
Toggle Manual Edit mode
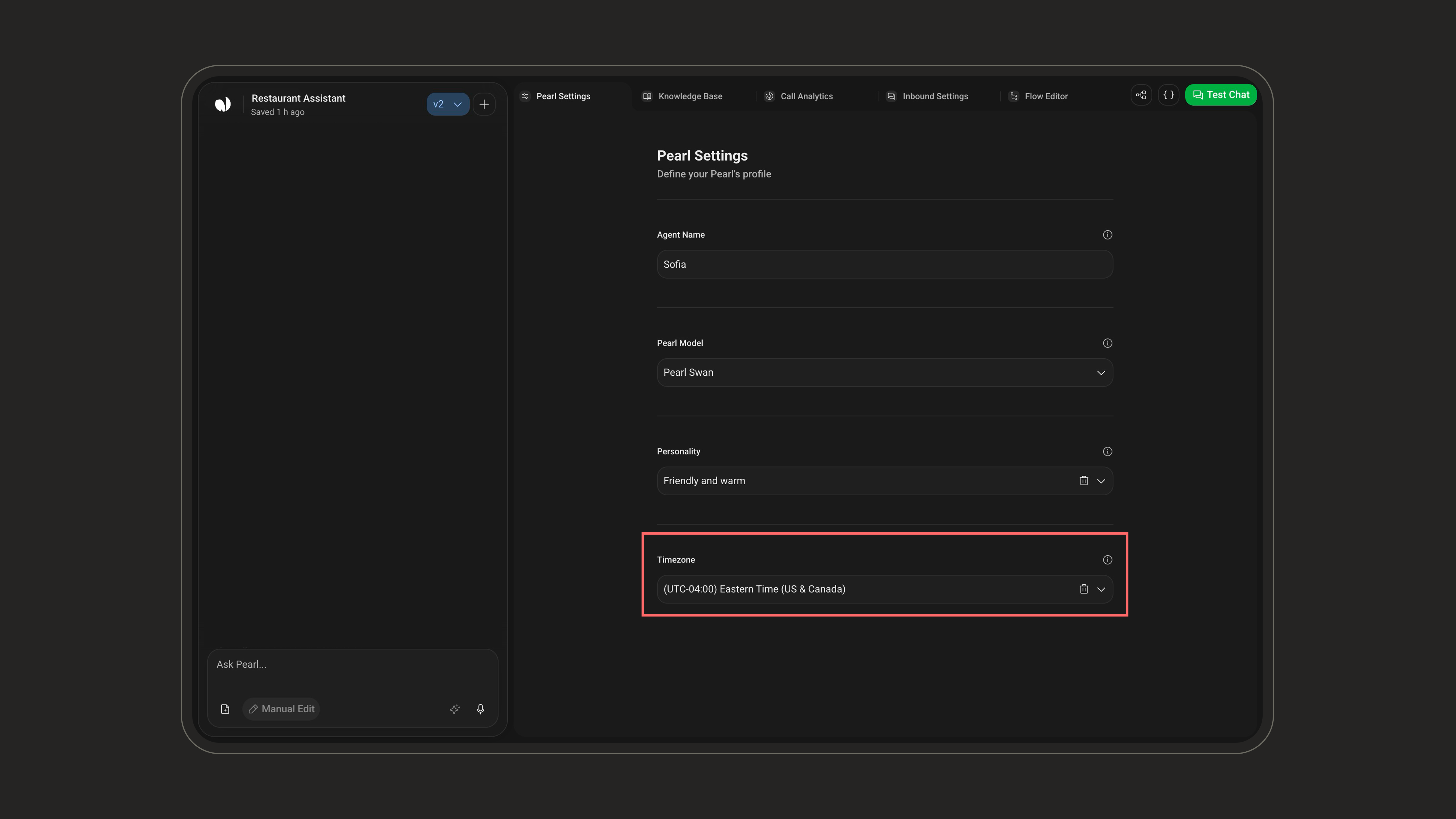(282, 709)
